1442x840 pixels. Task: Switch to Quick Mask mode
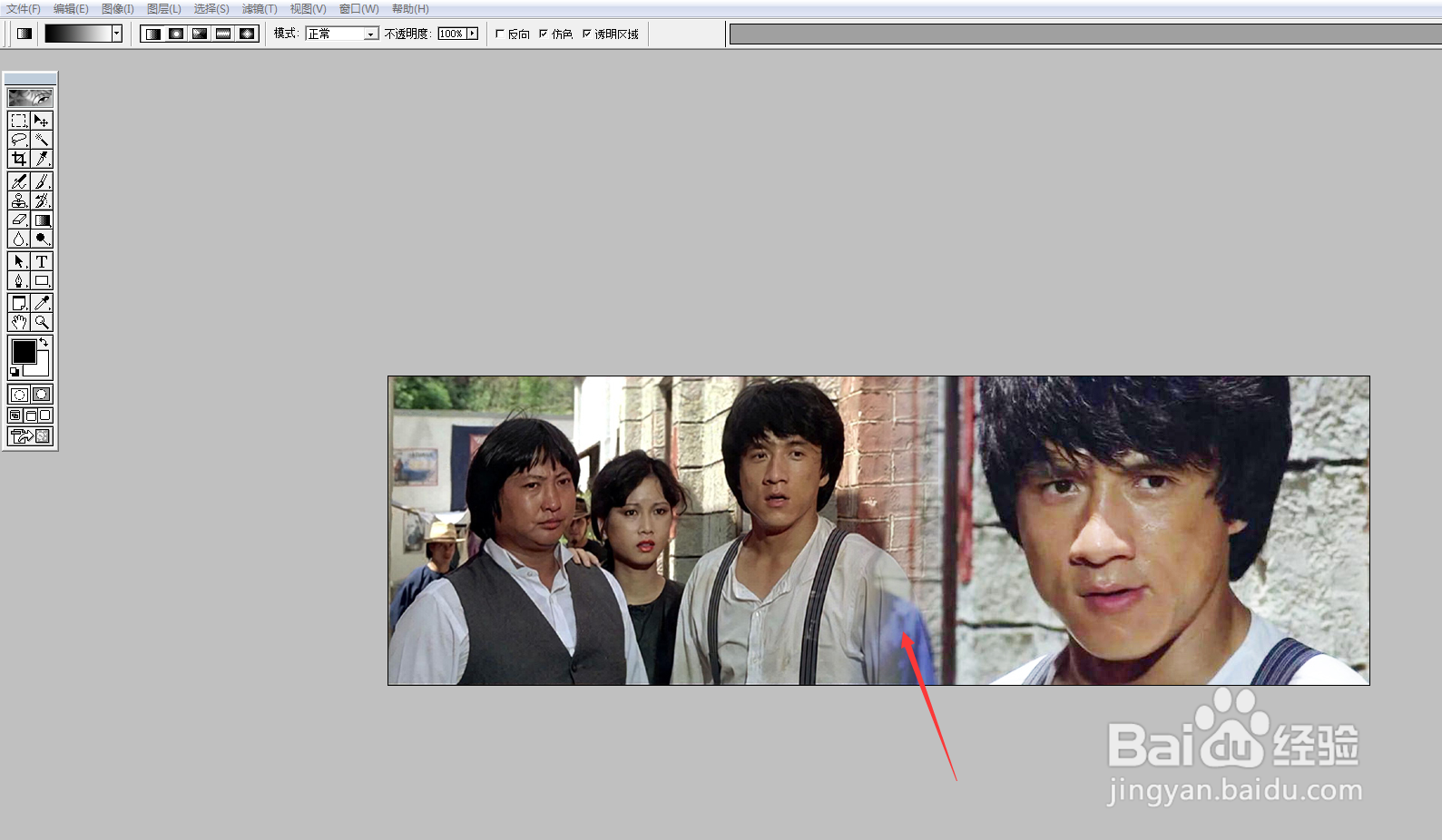point(42,395)
